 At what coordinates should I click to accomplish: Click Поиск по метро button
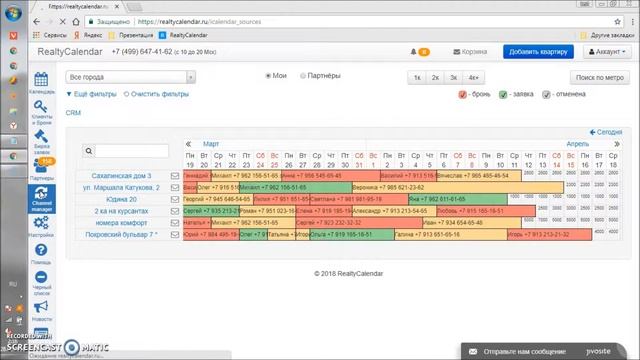[x=600, y=78]
